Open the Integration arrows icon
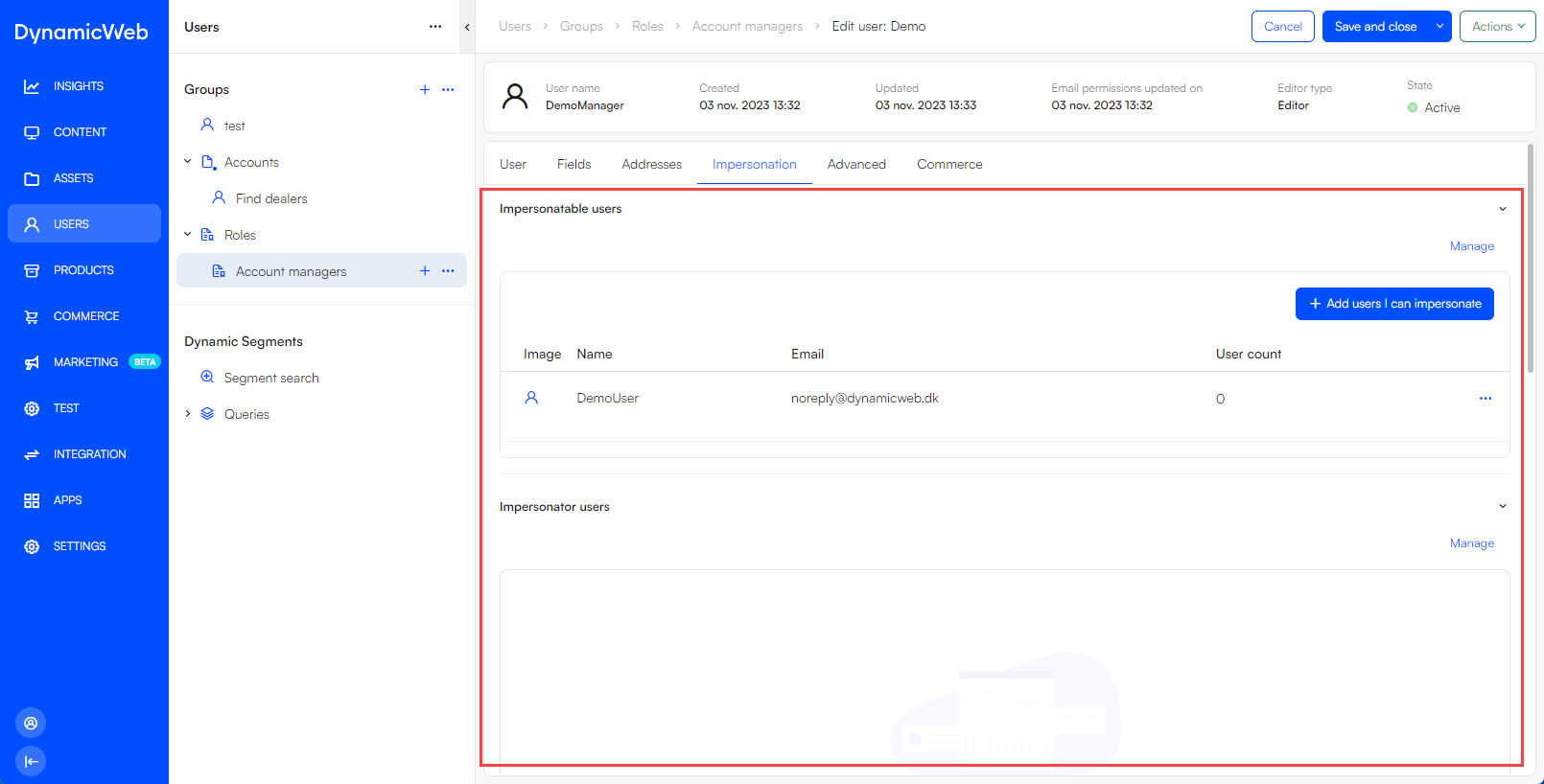The width and height of the screenshot is (1544, 784). click(x=32, y=454)
